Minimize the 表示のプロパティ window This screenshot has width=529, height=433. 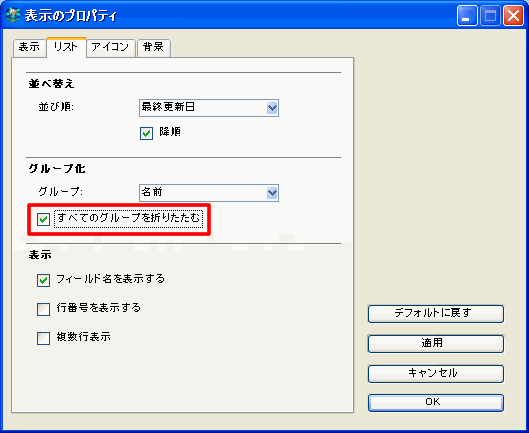pyautogui.click(x=467, y=16)
